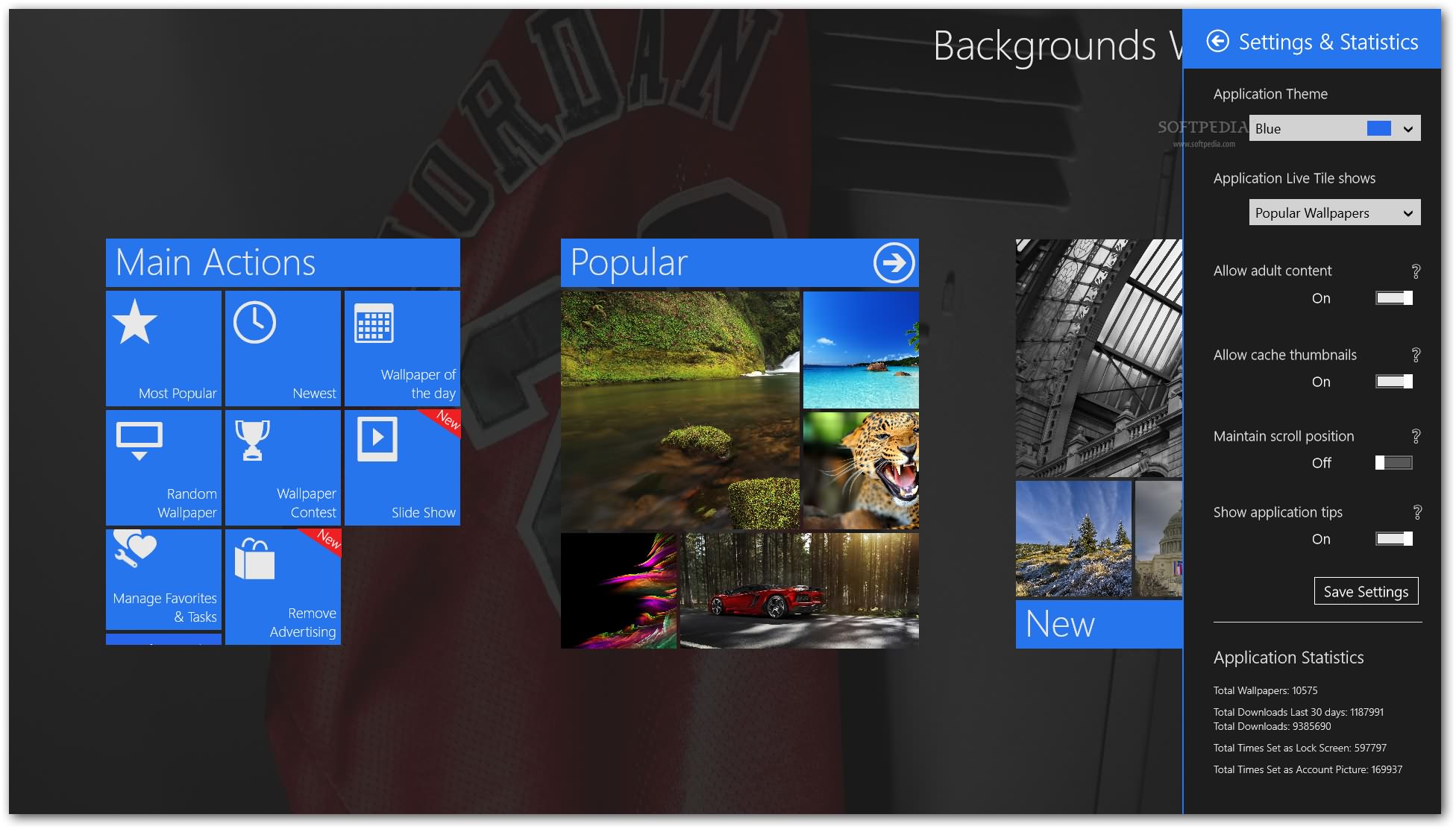Open the Wallpaper of the day calendar tile

[402, 348]
